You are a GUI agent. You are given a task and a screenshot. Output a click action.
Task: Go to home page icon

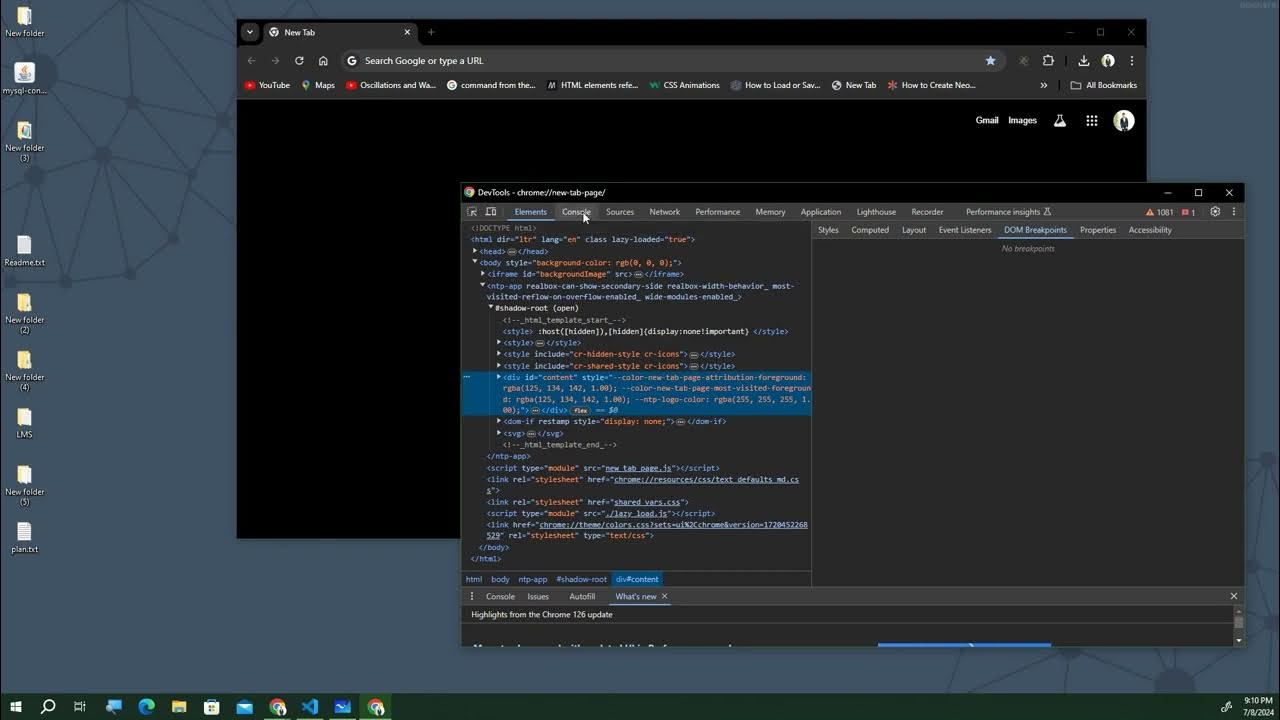click(x=323, y=61)
